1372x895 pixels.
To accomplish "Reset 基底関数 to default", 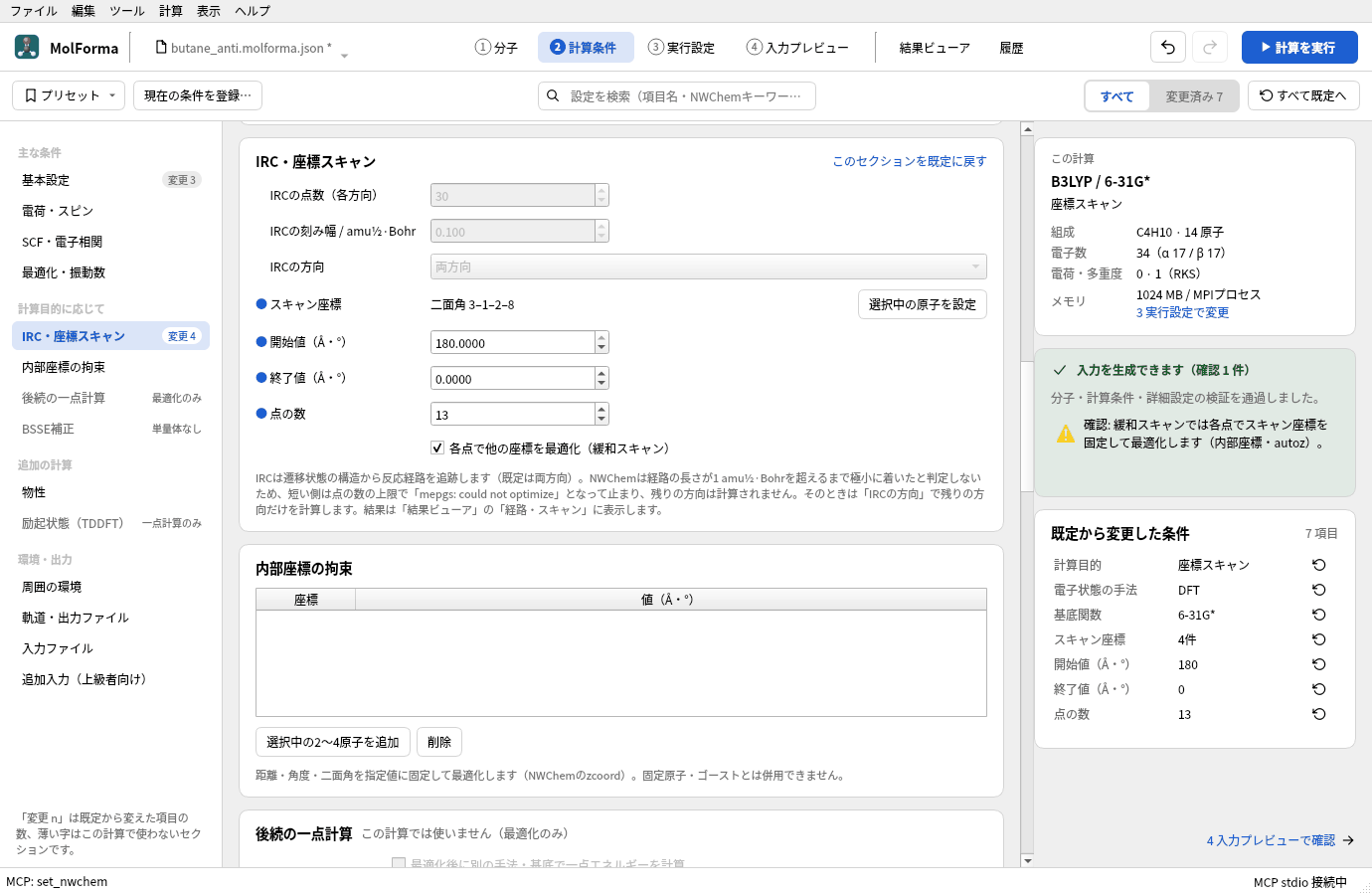I will (x=1319, y=615).
